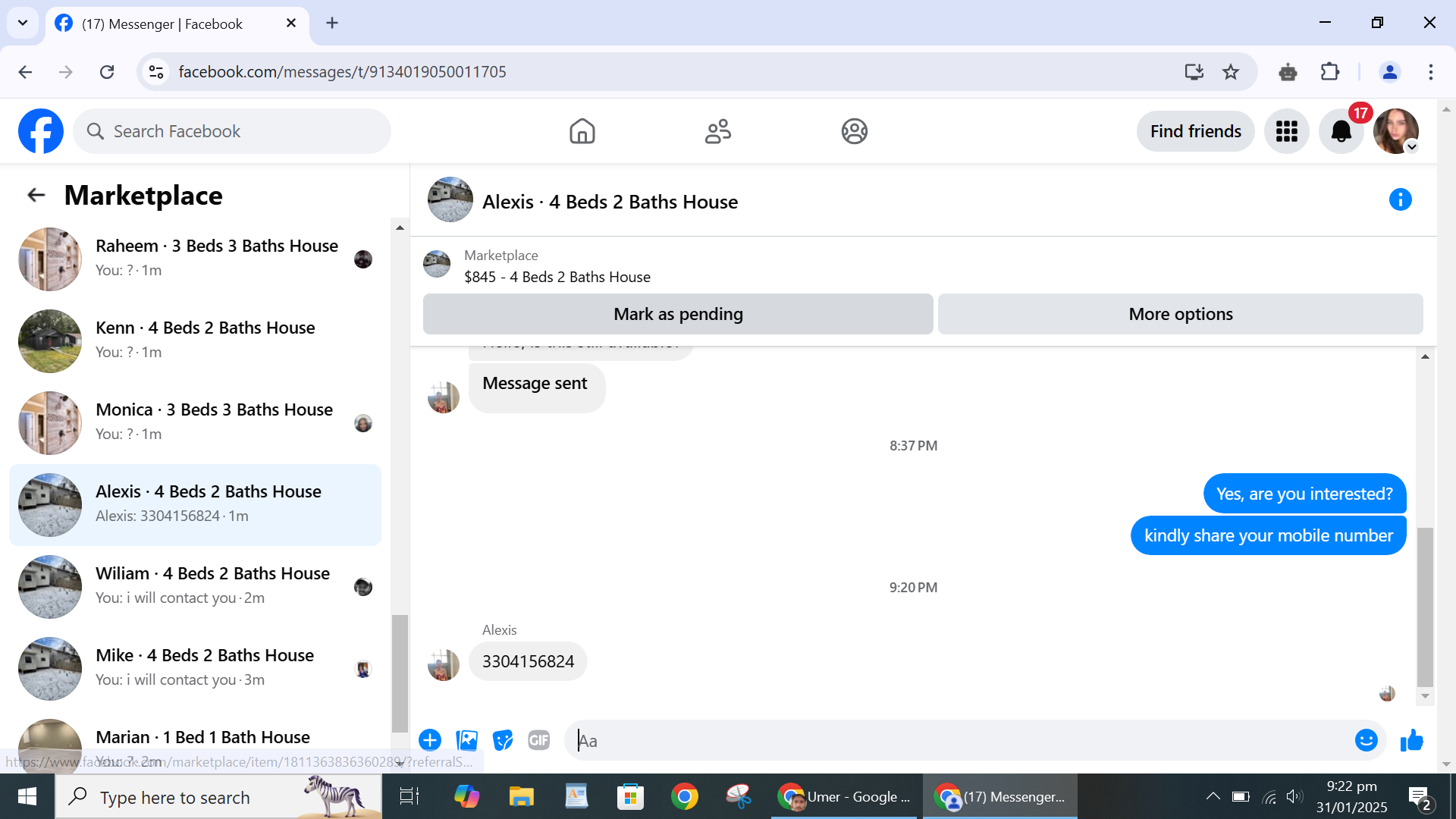Close the Messenger Facebook tab

(291, 23)
